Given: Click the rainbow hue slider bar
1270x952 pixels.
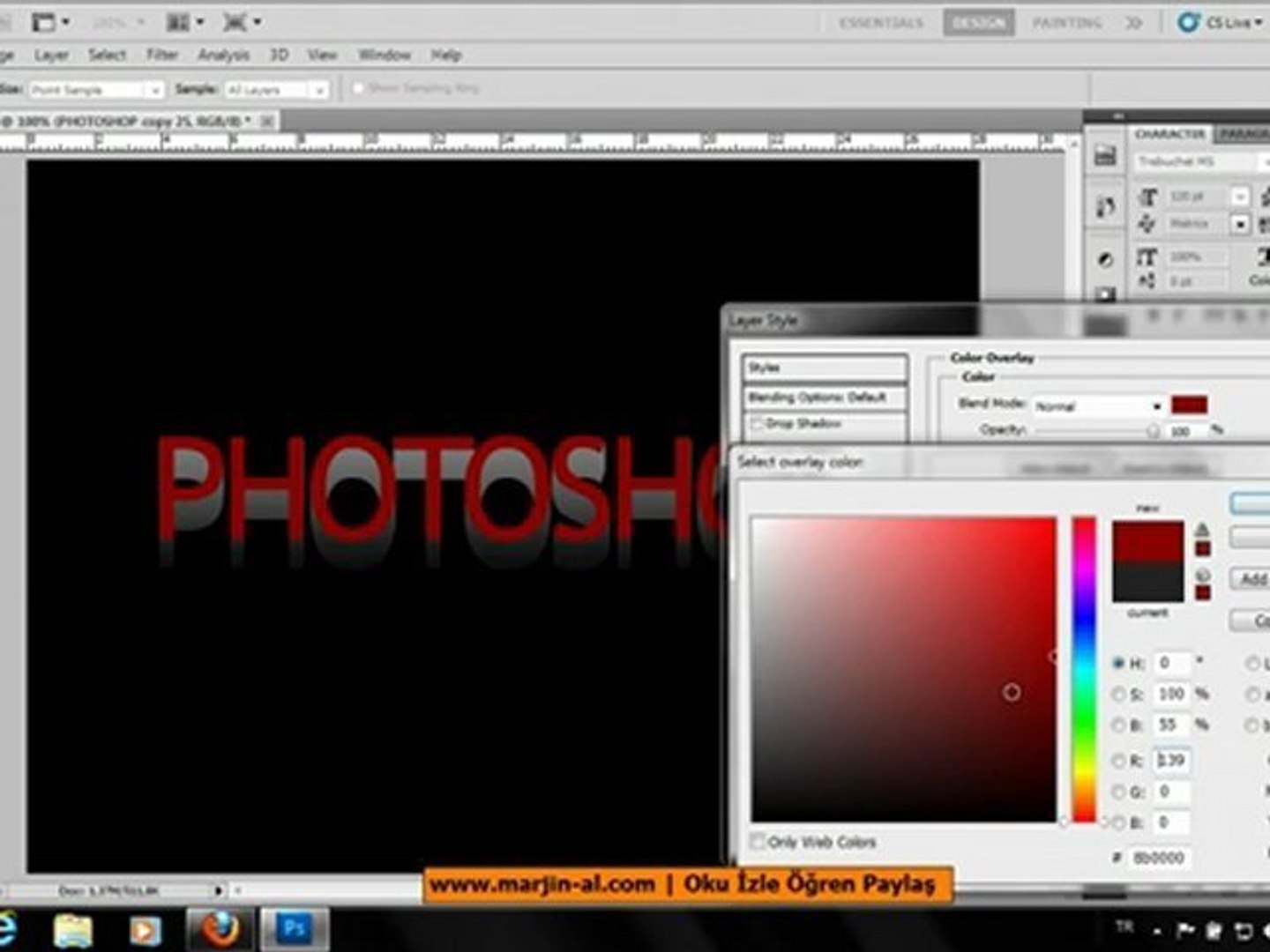Looking at the screenshot, I should (1084, 670).
